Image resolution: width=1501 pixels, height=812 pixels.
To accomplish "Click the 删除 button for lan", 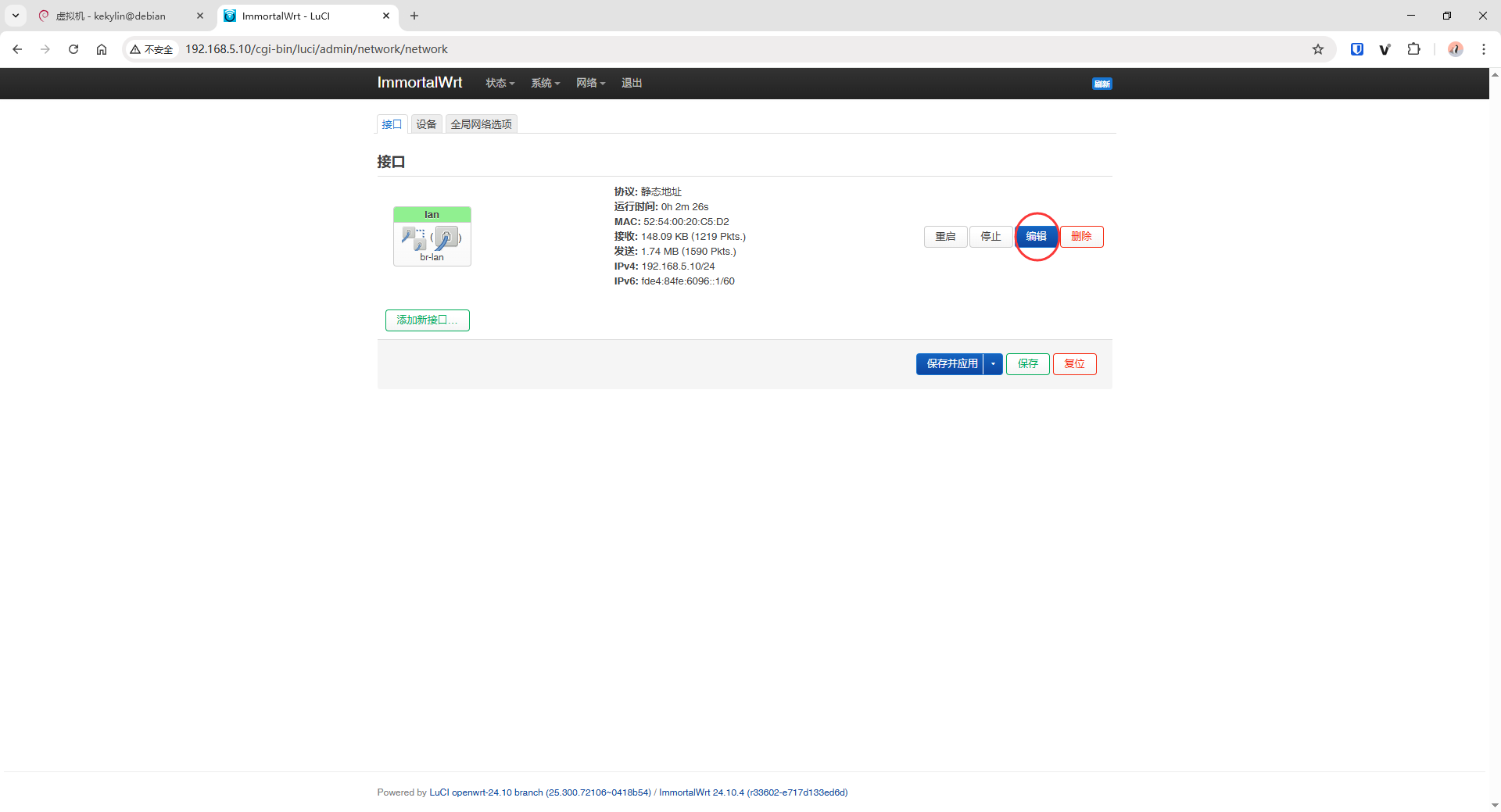I will coord(1081,237).
